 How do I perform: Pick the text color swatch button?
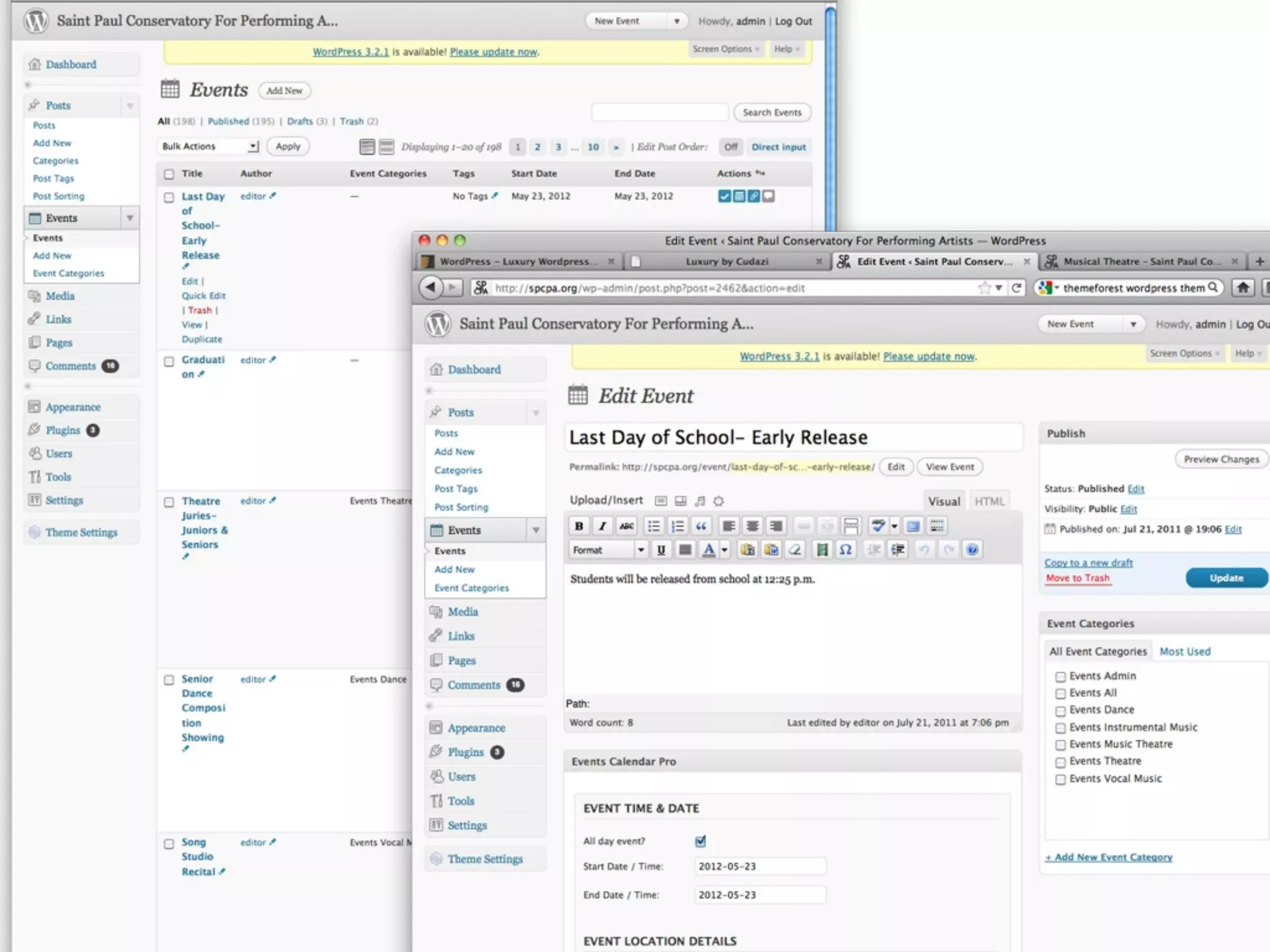708,550
